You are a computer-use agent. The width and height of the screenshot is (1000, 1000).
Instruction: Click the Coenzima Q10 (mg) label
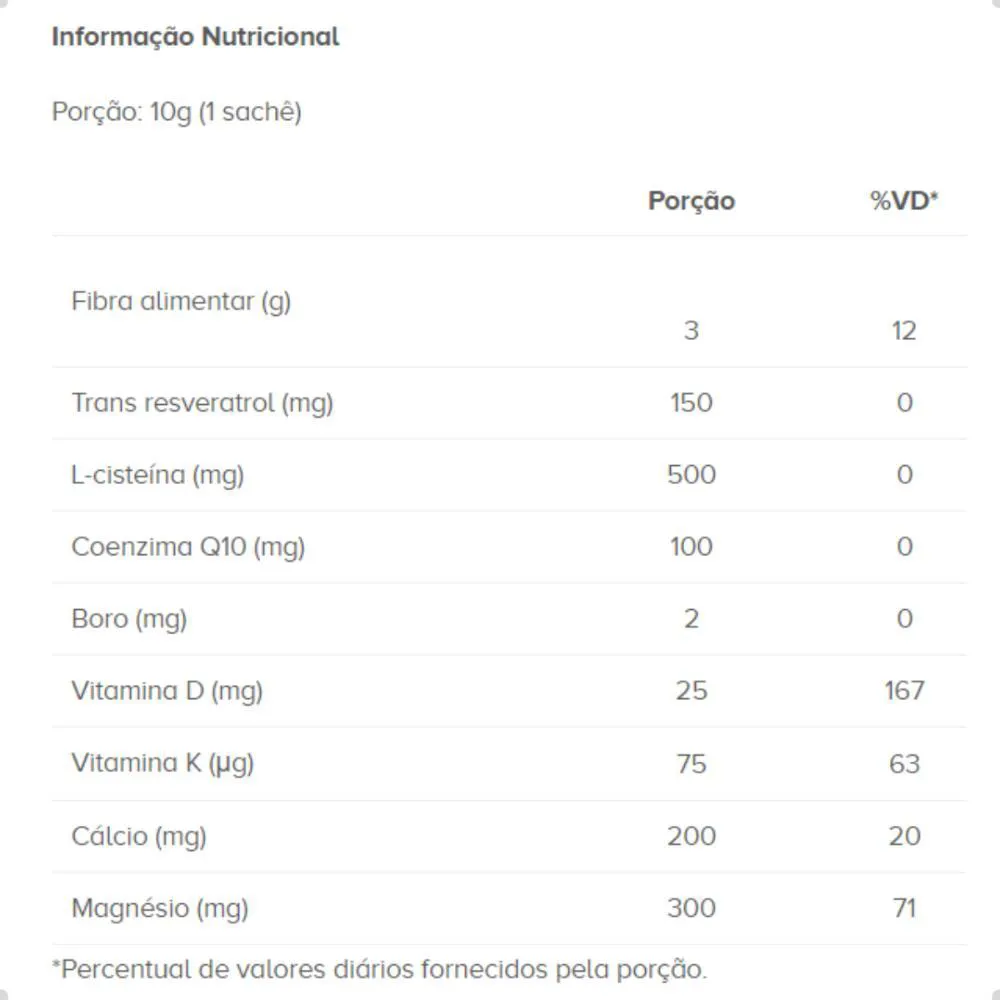pos(188,548)
